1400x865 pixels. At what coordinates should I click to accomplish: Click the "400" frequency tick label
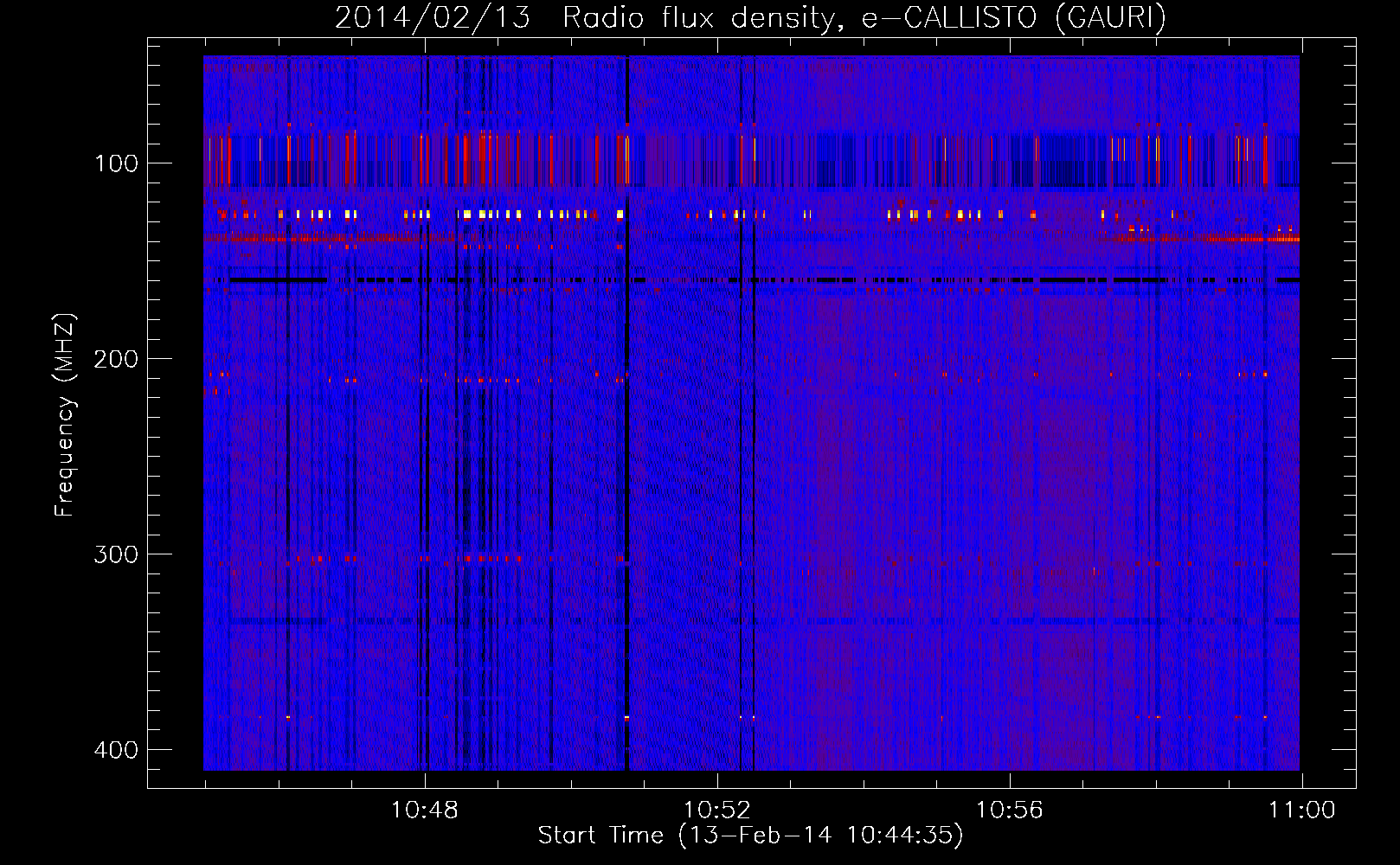(116, 750)
